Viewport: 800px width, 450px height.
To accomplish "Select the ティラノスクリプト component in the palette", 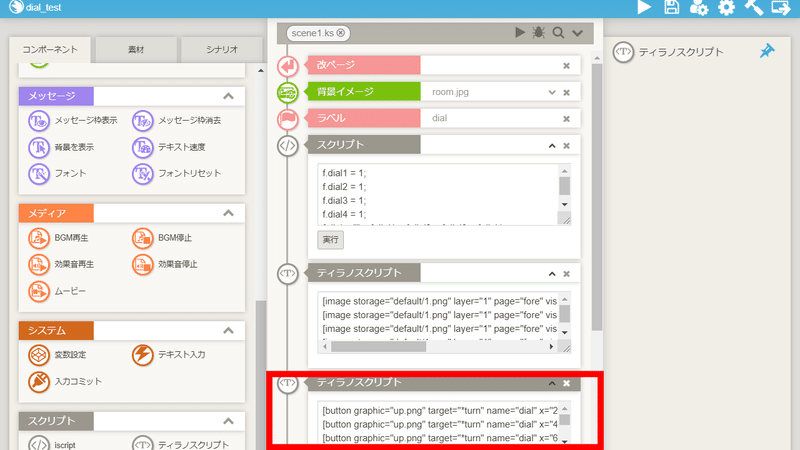I will [x=181, y=444].
